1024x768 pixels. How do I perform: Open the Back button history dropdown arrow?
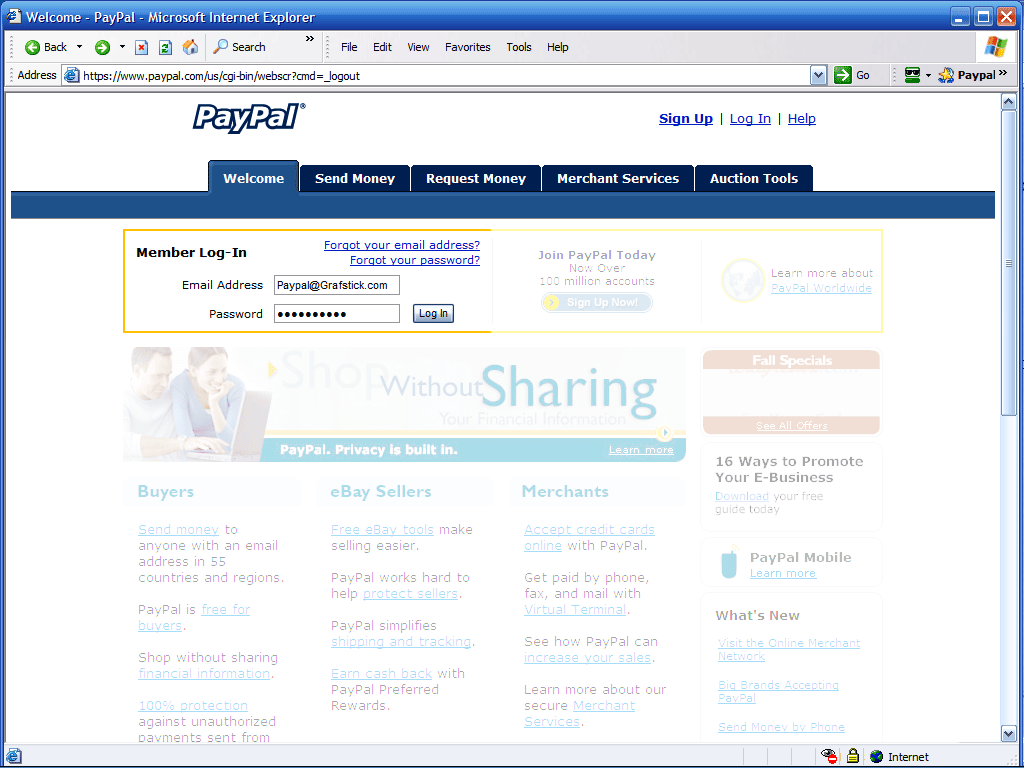click(80, 47)
